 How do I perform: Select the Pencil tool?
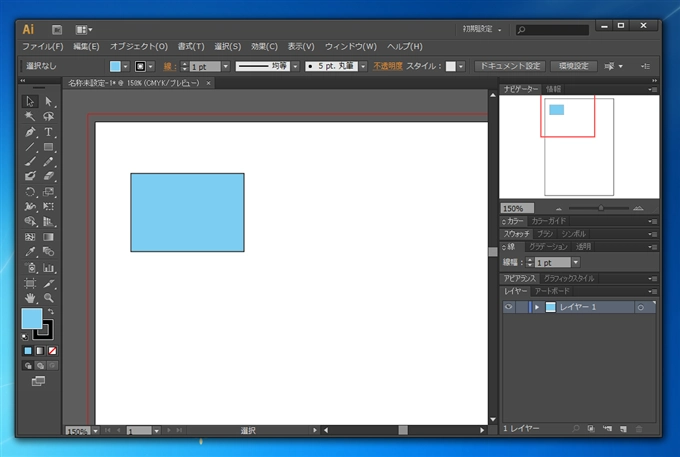pyautogui.click(x=48, y=162)
